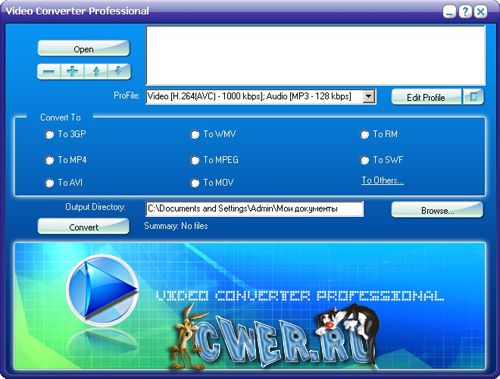The image size is (500, 379).
Task: Click the Open button
Action: [83, 49]
